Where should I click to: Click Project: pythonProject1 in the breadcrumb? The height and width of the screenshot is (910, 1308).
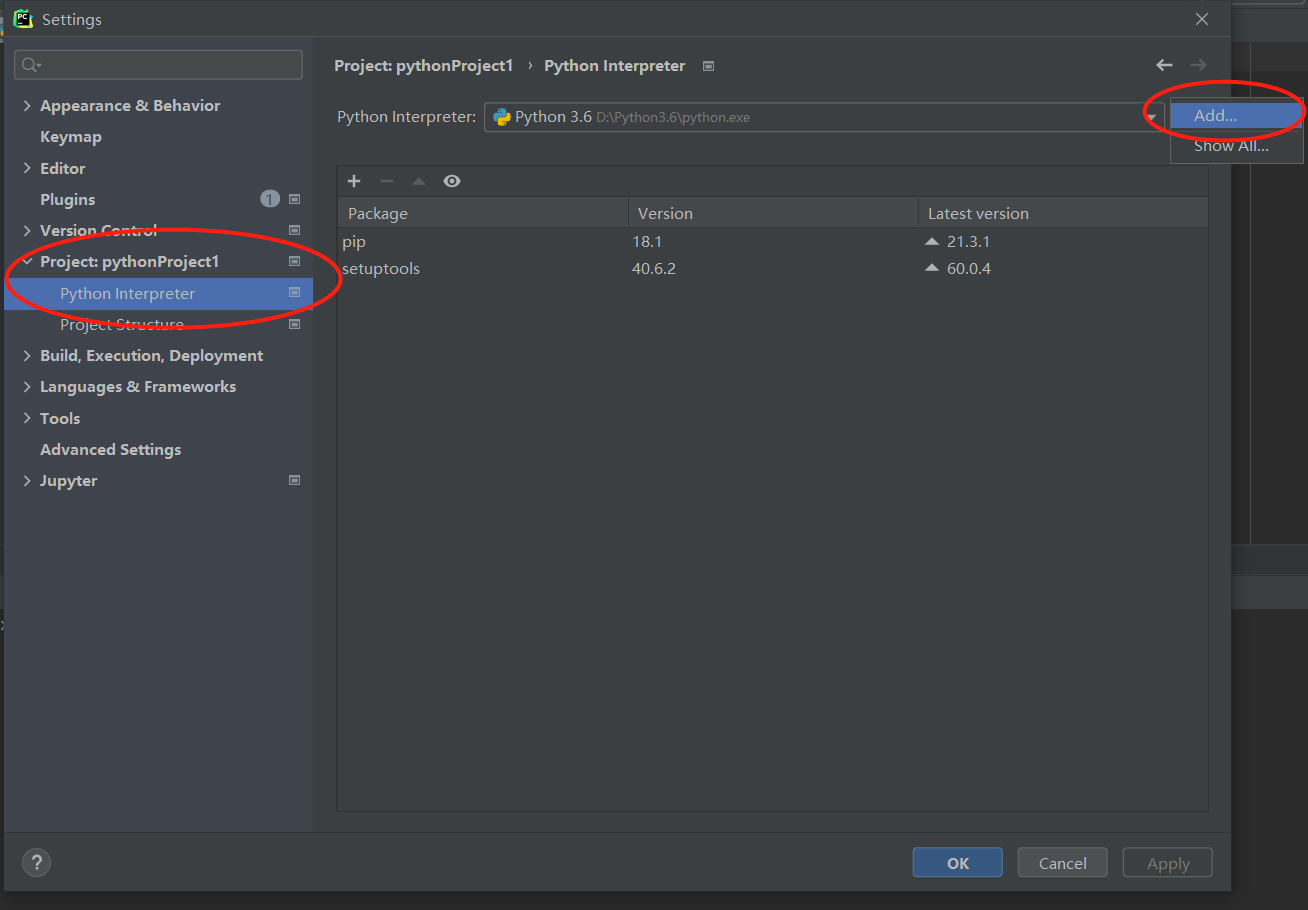coord(424,65)
